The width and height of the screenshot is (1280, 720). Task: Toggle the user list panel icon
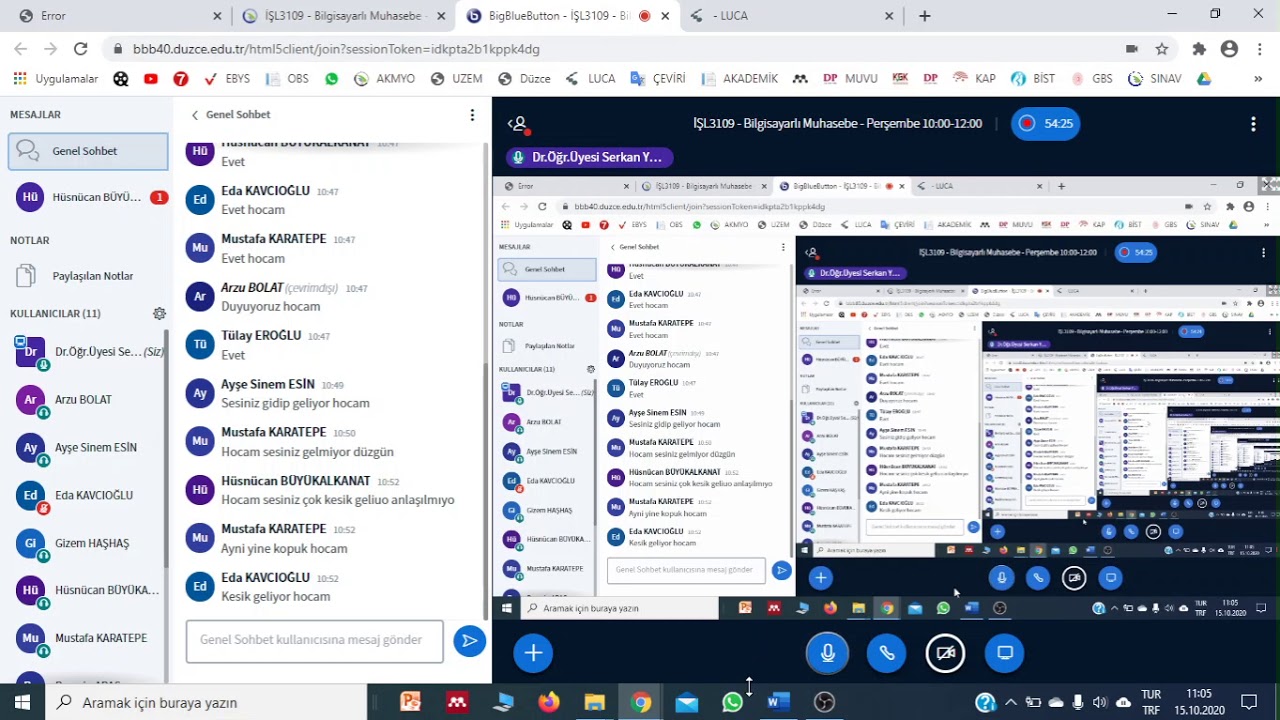click(517, 124)
